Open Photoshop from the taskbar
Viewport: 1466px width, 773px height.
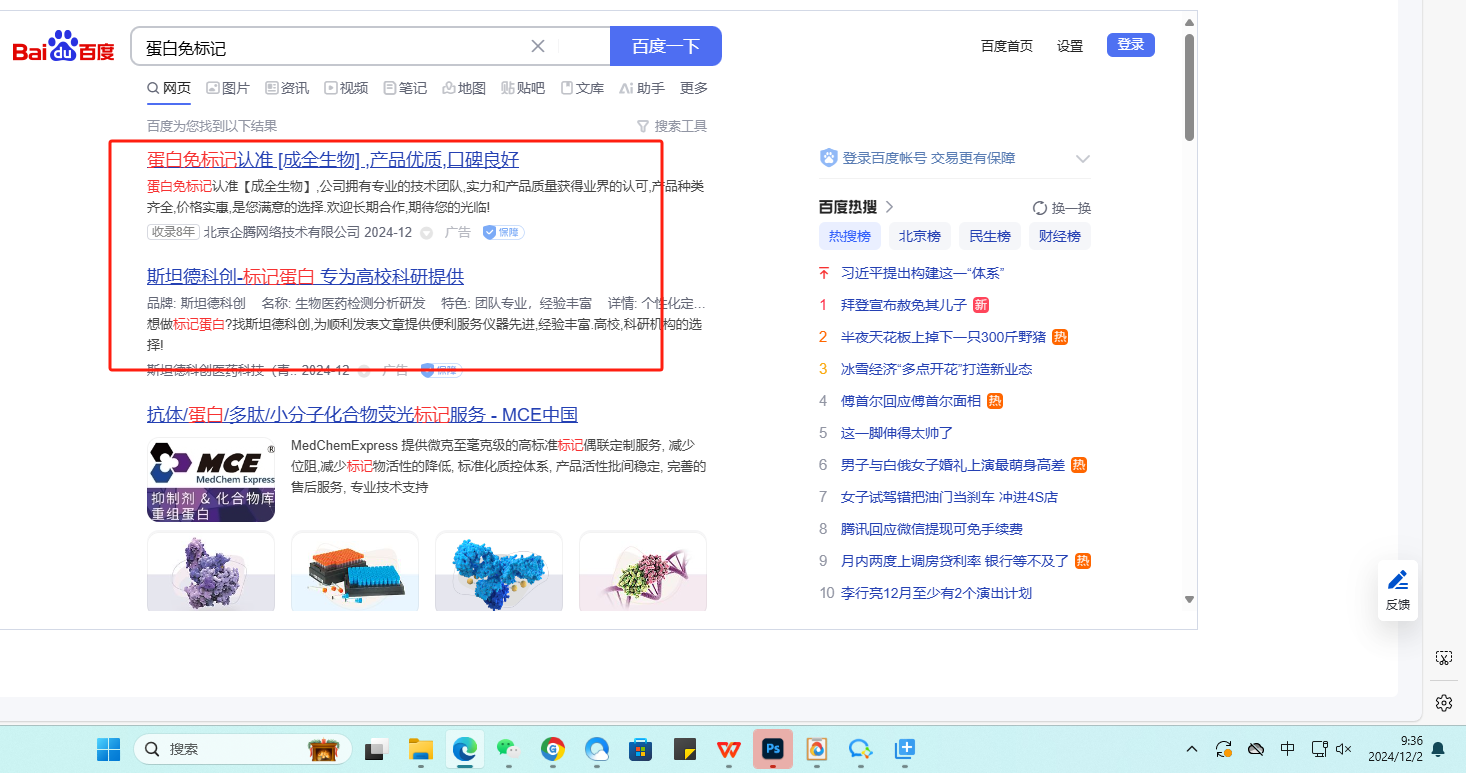pyautogui.click(x=772, y=748)
